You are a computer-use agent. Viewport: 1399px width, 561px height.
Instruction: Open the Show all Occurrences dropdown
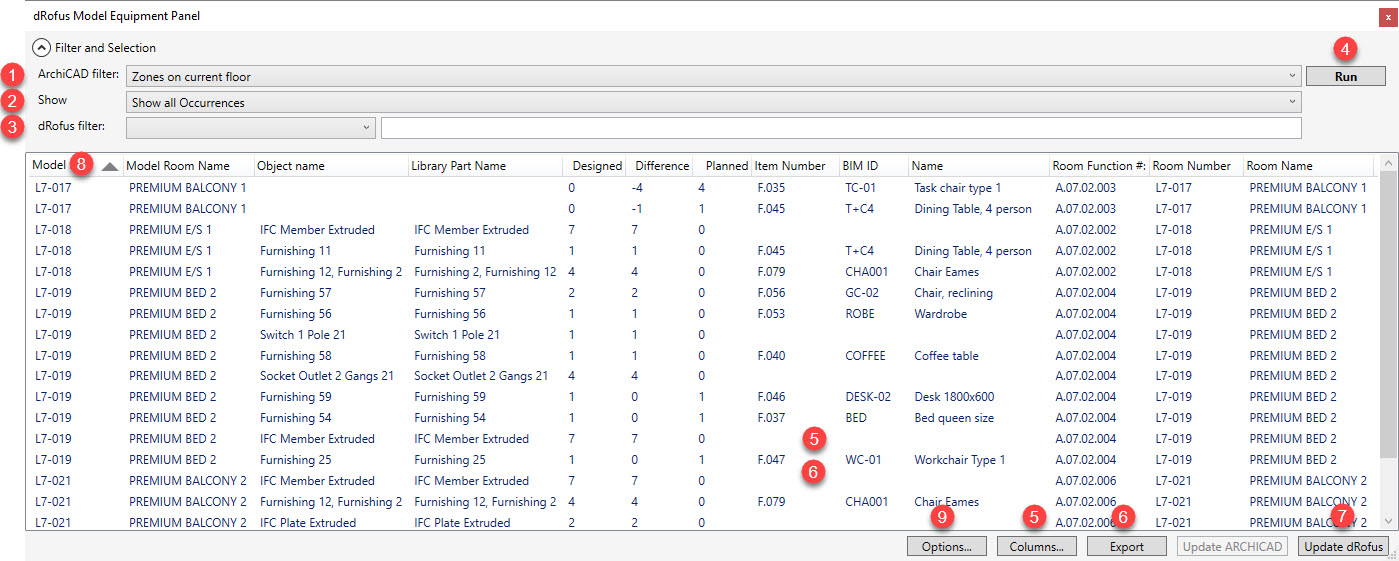point(713,102)
